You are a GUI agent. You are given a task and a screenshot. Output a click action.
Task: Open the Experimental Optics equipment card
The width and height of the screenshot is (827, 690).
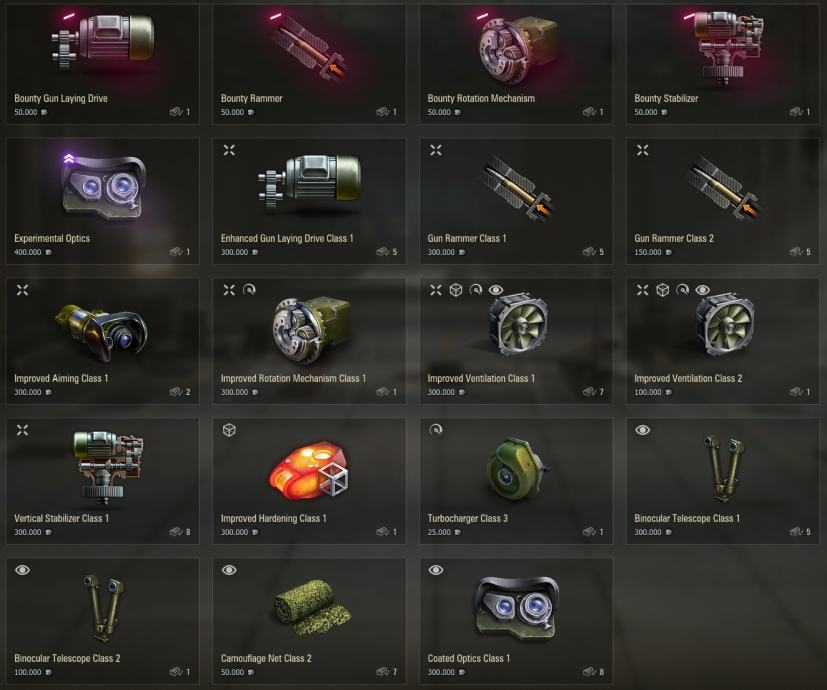click(x=103, y=201)
